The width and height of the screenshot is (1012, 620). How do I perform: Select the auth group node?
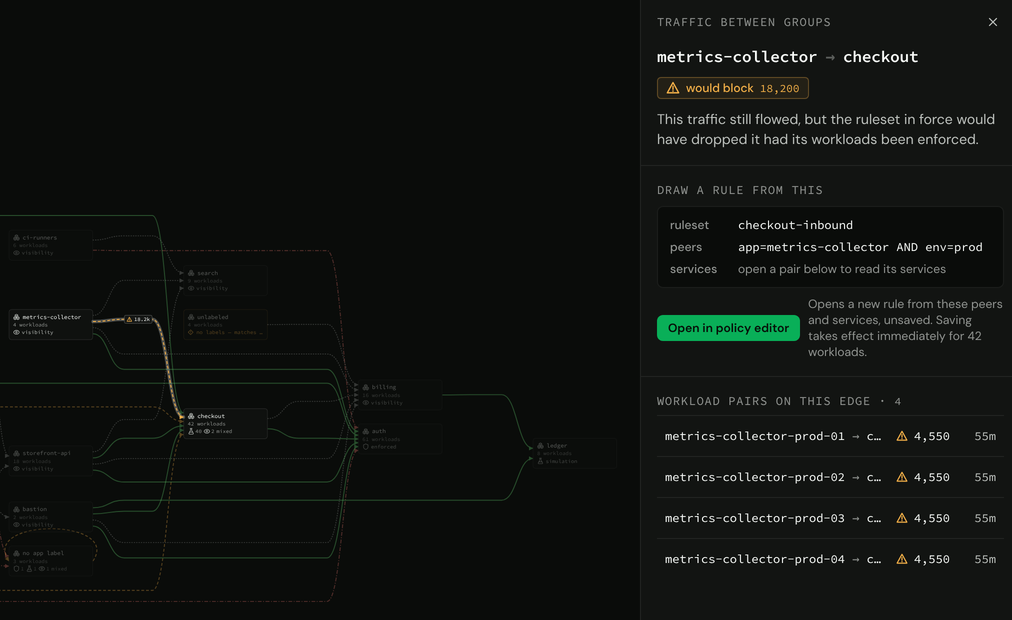coord(400,438)
